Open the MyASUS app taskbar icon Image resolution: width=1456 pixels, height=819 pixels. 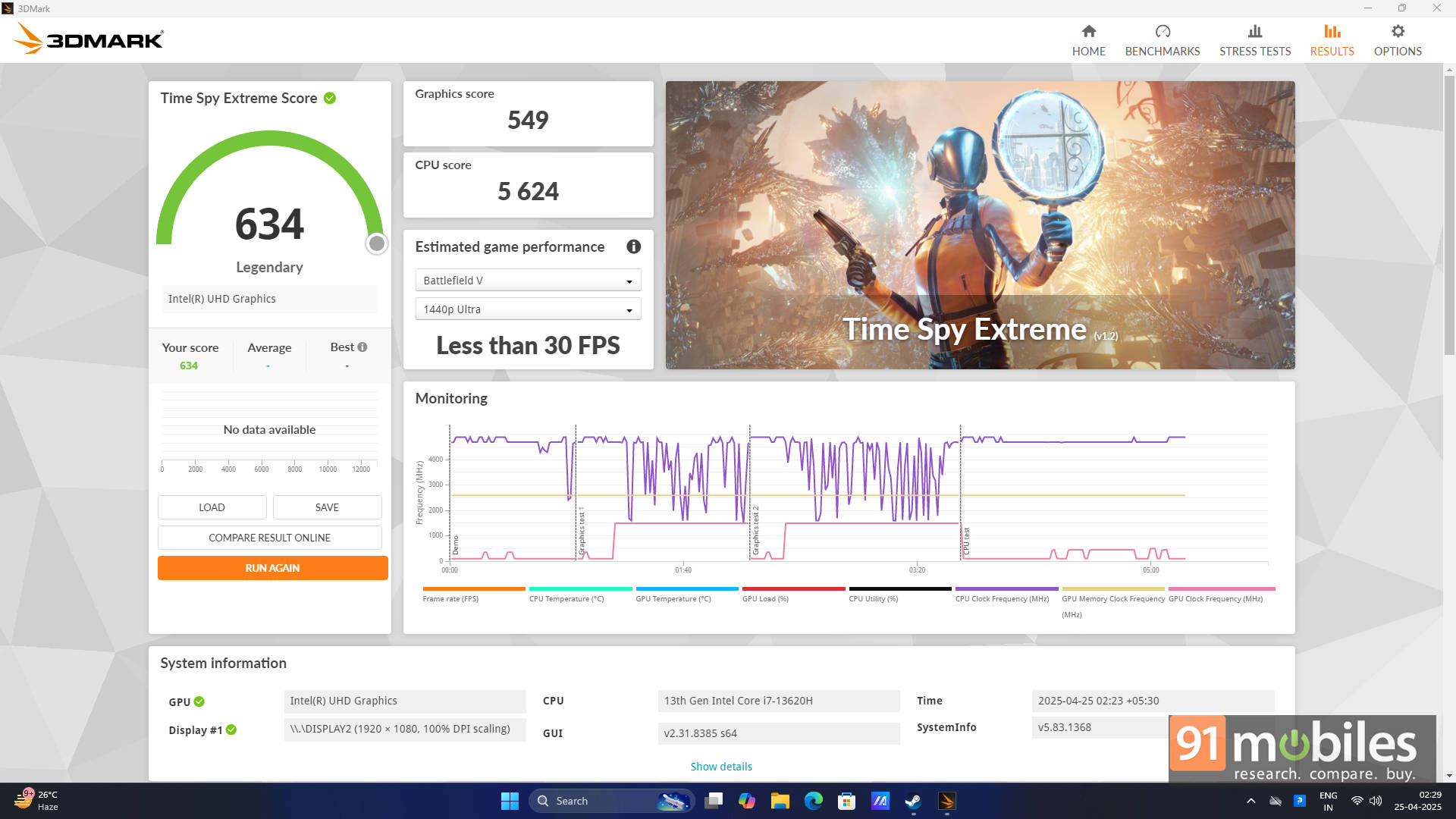pos(880,801)
